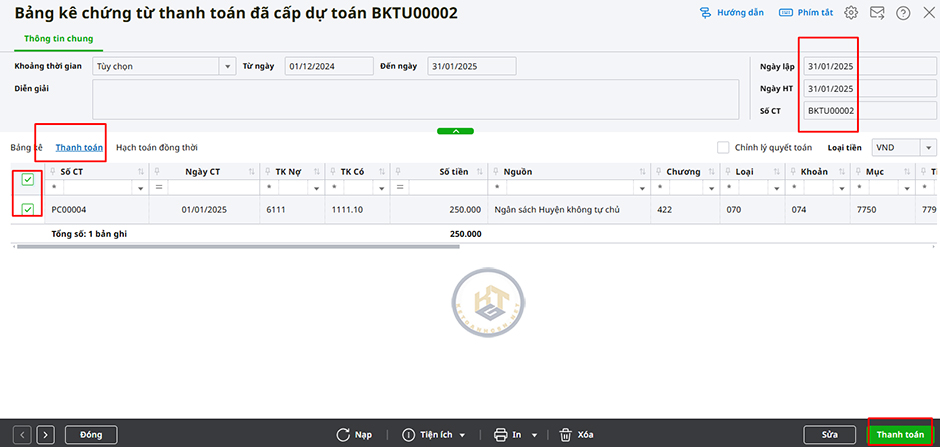
Task: Click the green Thanh toán button
Action: (900, 435)
